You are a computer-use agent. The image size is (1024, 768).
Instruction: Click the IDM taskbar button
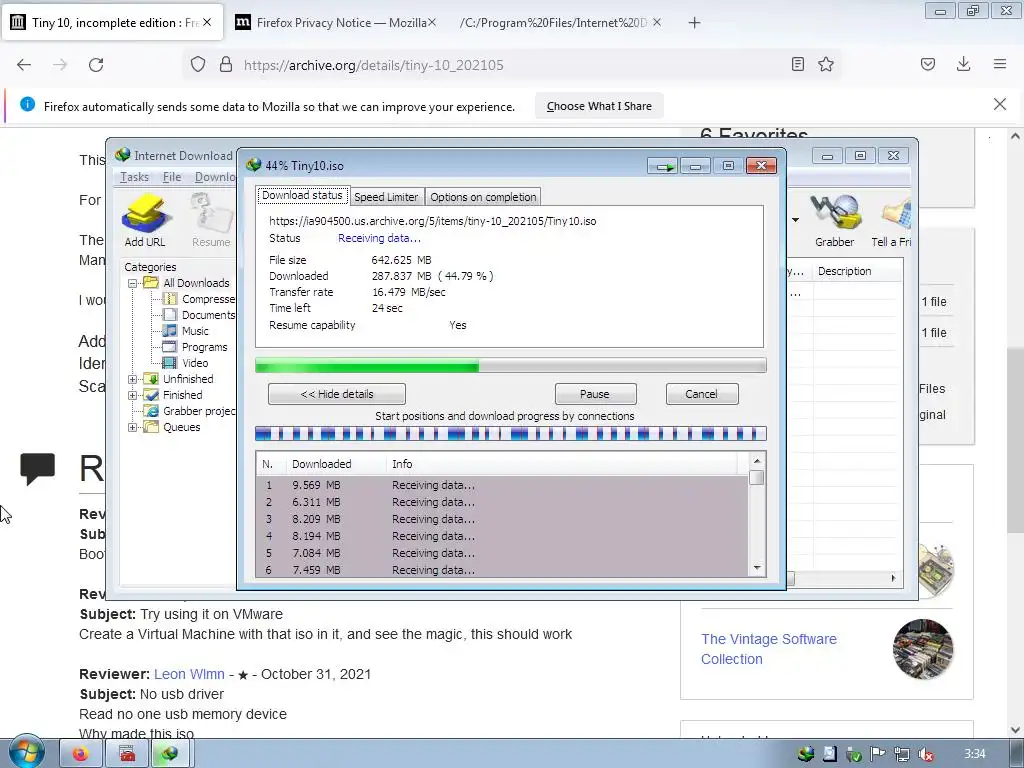pos(170,754)
